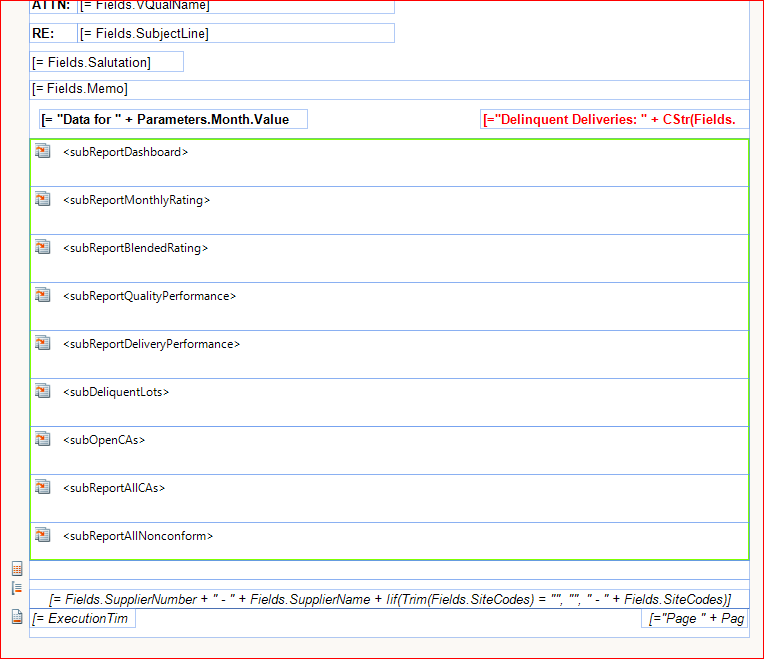
Task: Click the <subOpenCAs> label text
Action: coord(104,440)
